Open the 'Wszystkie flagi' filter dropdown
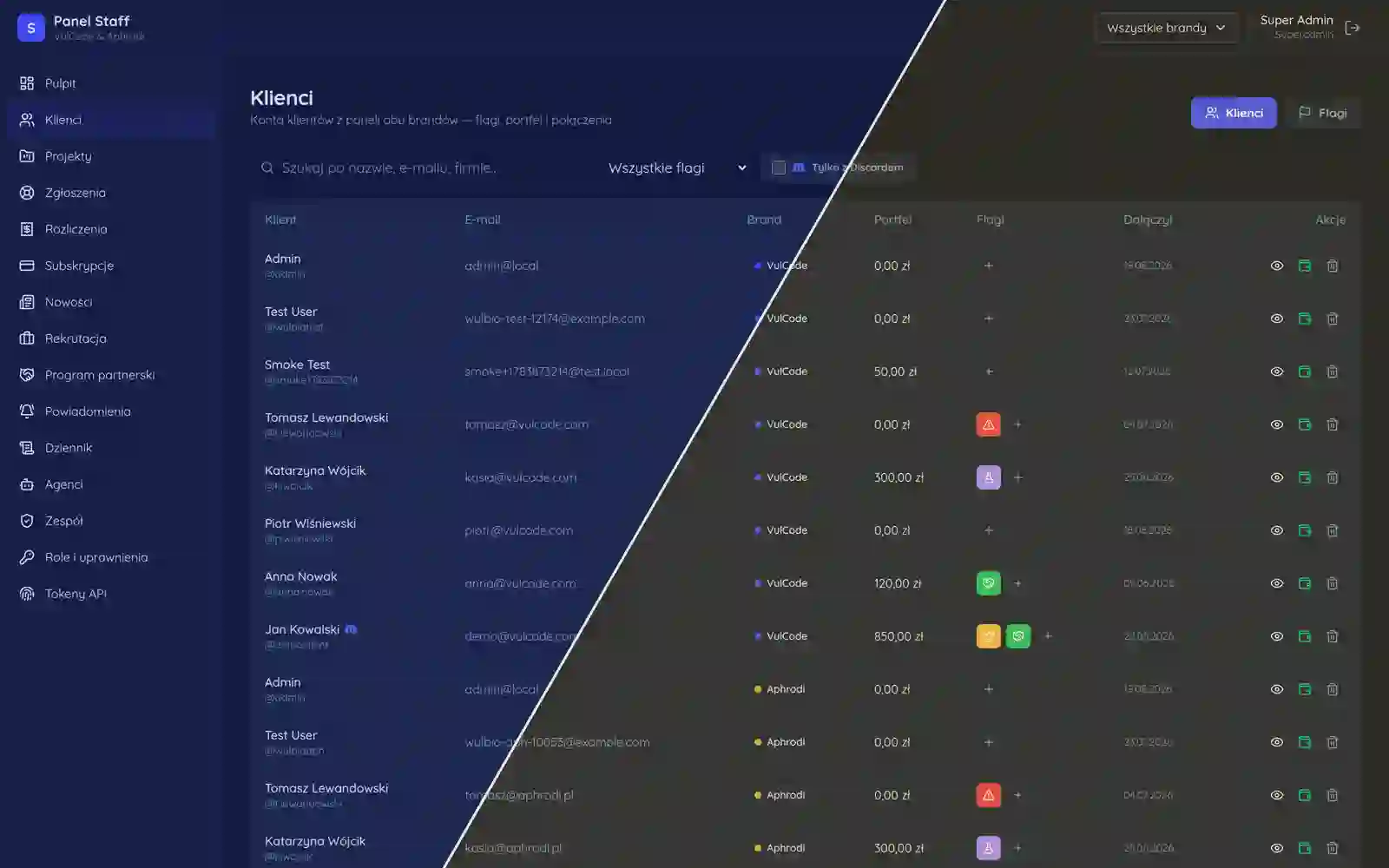 (677, 168)
